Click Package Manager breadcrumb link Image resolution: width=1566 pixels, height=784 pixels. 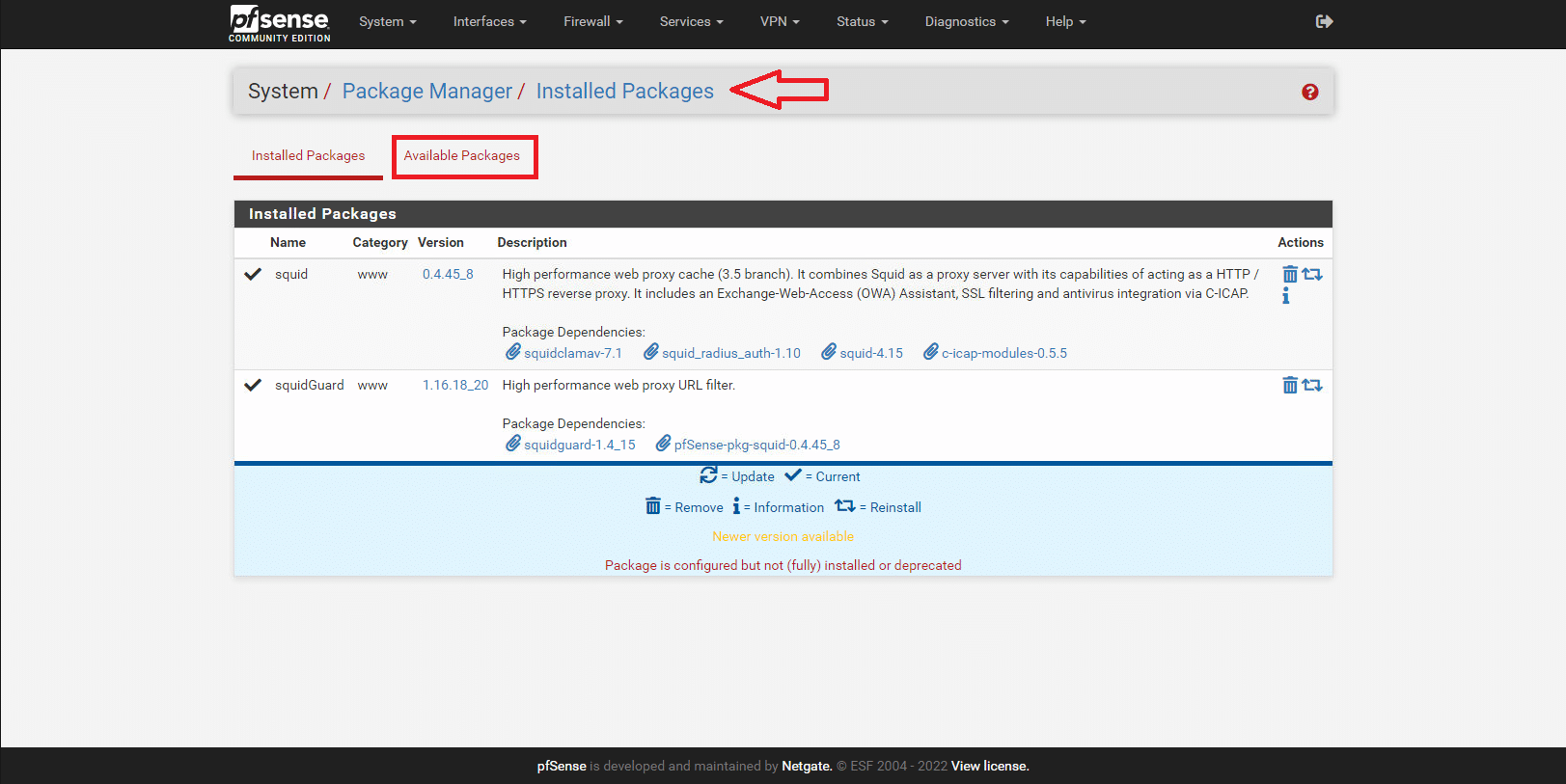pyautogui.click(x=427, y=91)
